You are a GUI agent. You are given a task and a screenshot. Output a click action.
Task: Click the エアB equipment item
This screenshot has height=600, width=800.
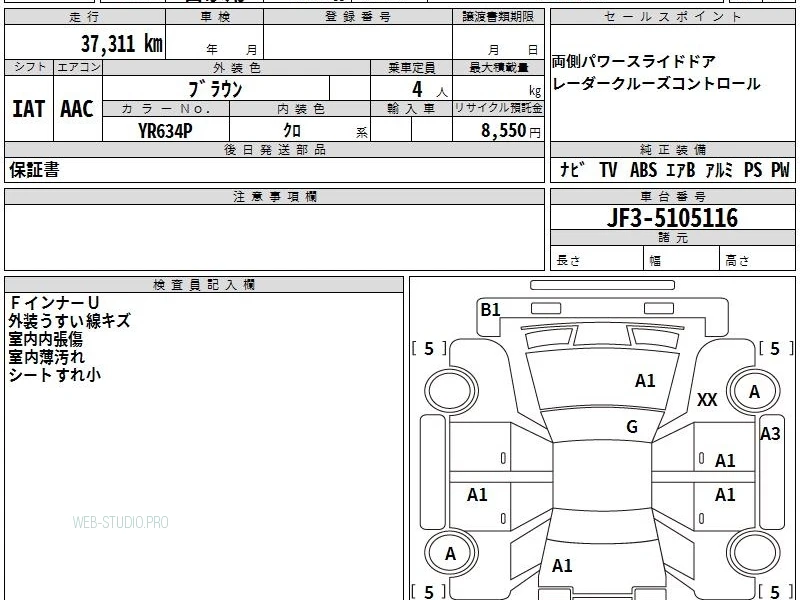(x=681, y=169)
